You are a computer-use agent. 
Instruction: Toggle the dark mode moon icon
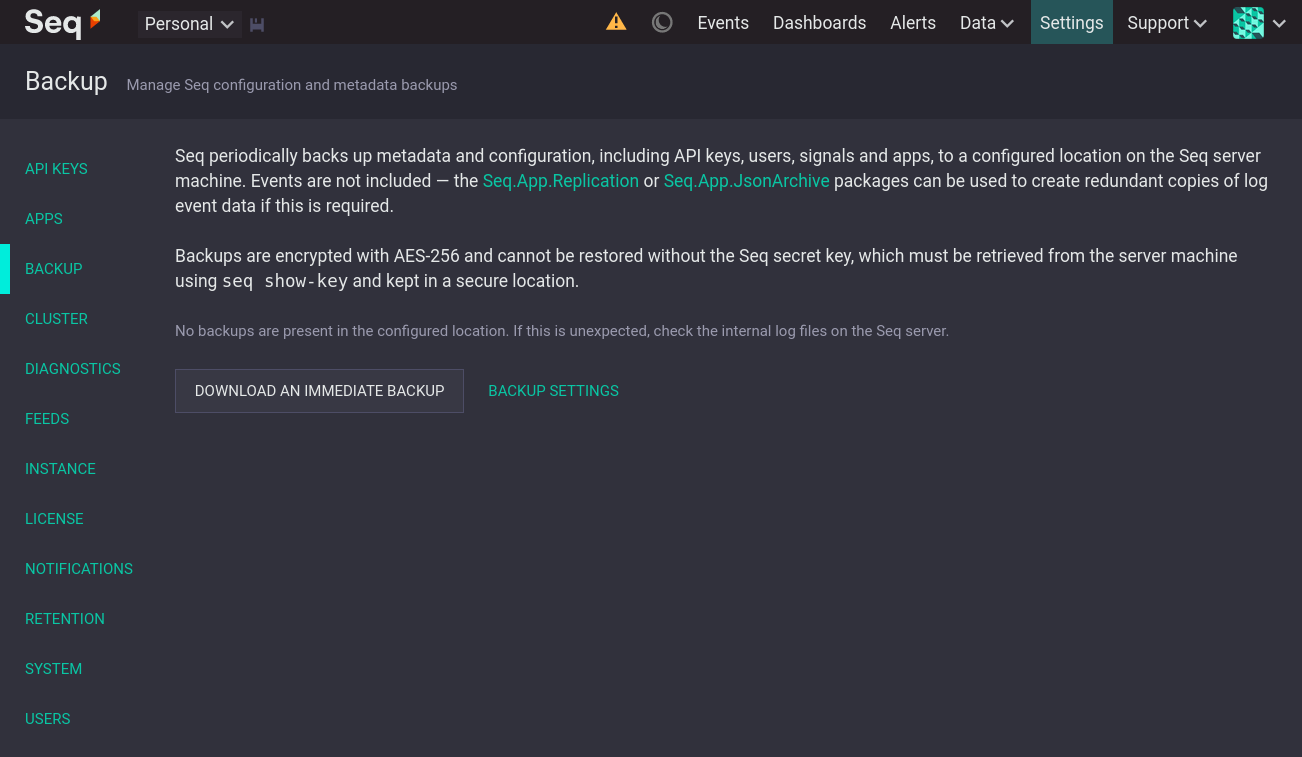click(x=662, y=22)
